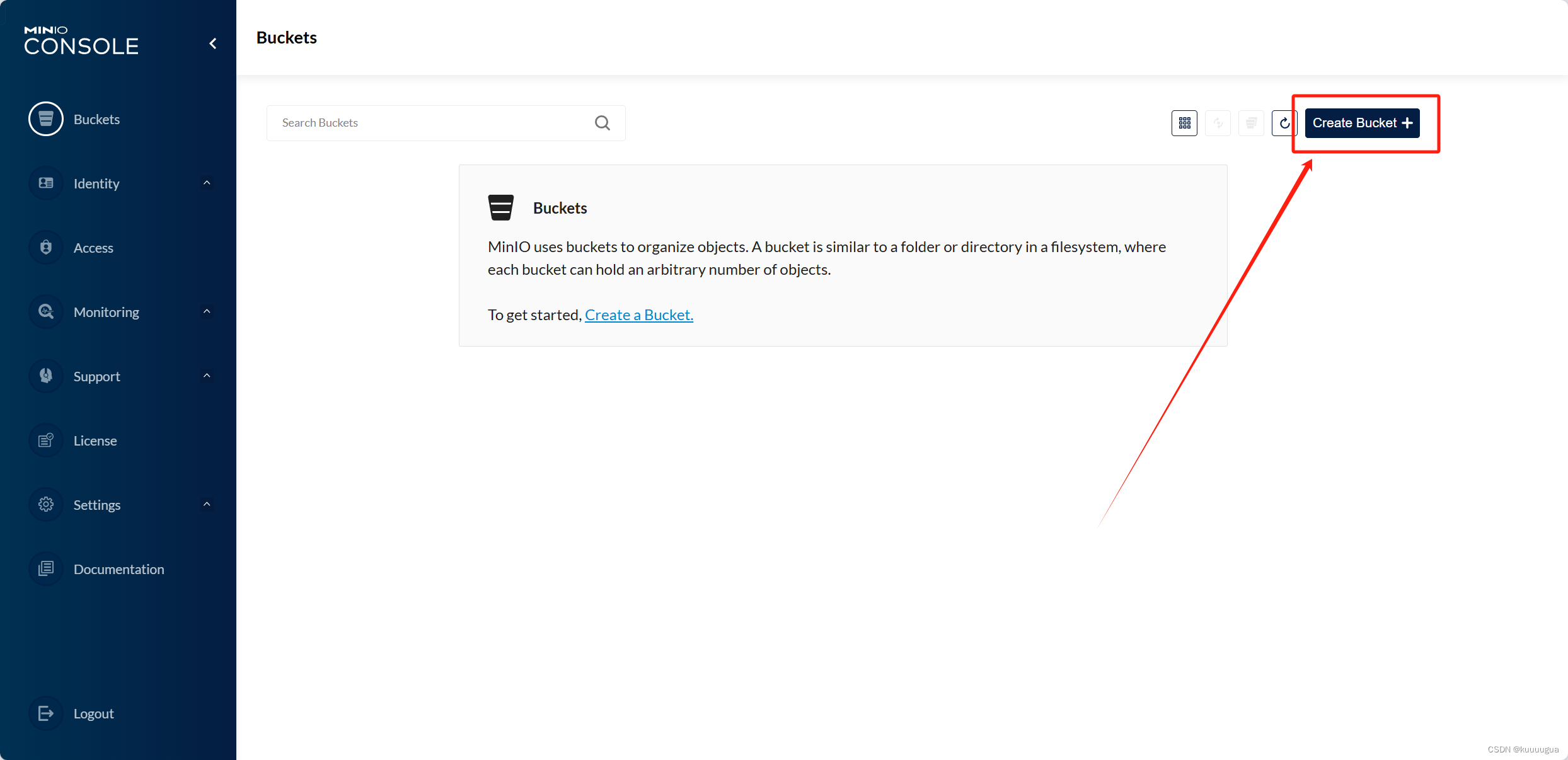
Task: Collapse the sidebar with left arrow
Action: point(213,43)
